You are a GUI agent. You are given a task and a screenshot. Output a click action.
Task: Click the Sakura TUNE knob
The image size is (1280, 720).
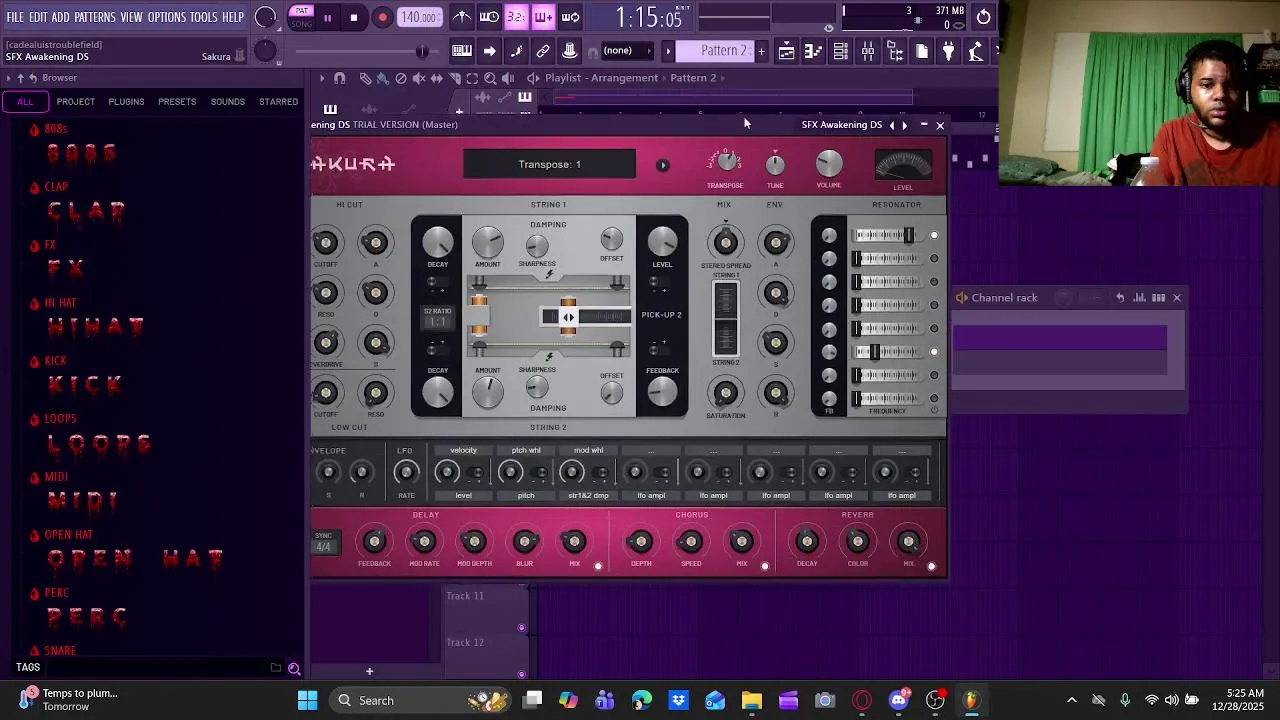(x=775, y=164)
